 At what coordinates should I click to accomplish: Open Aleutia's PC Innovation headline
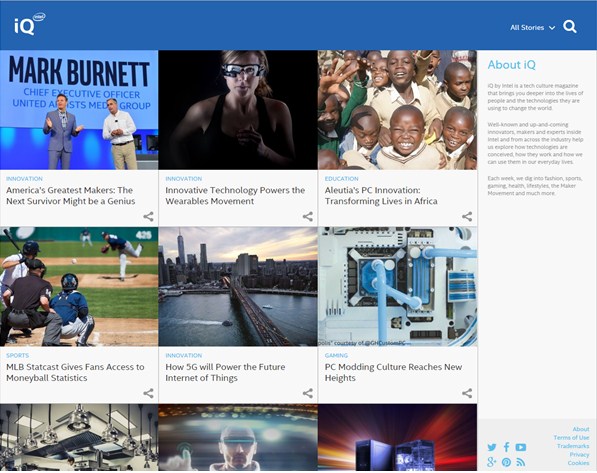click(381, 195)
